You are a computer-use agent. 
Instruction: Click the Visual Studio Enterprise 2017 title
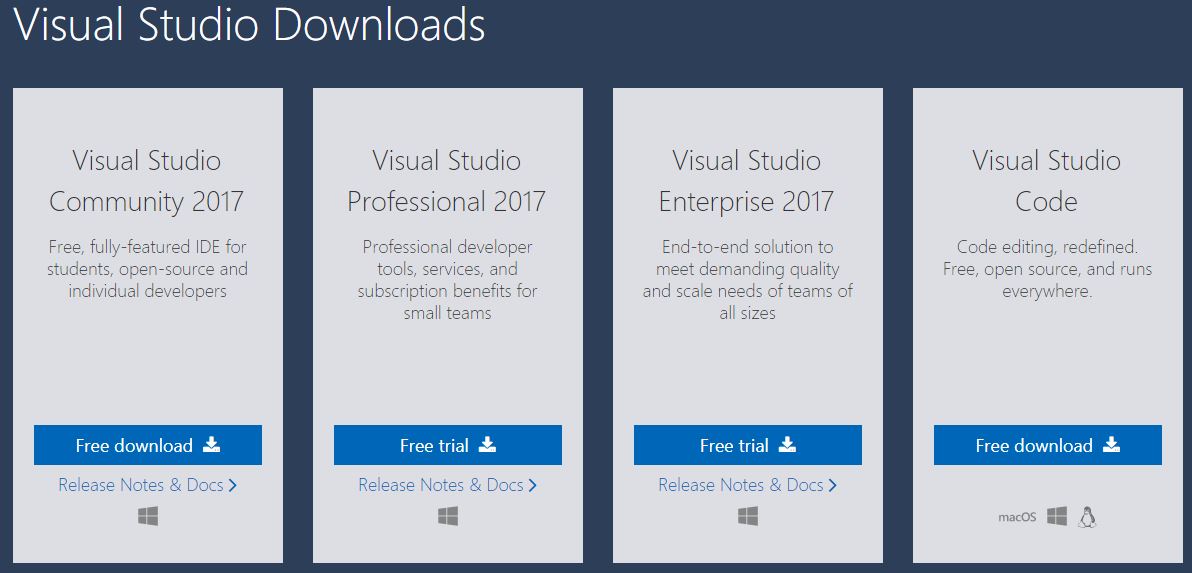tap(747, 181)
